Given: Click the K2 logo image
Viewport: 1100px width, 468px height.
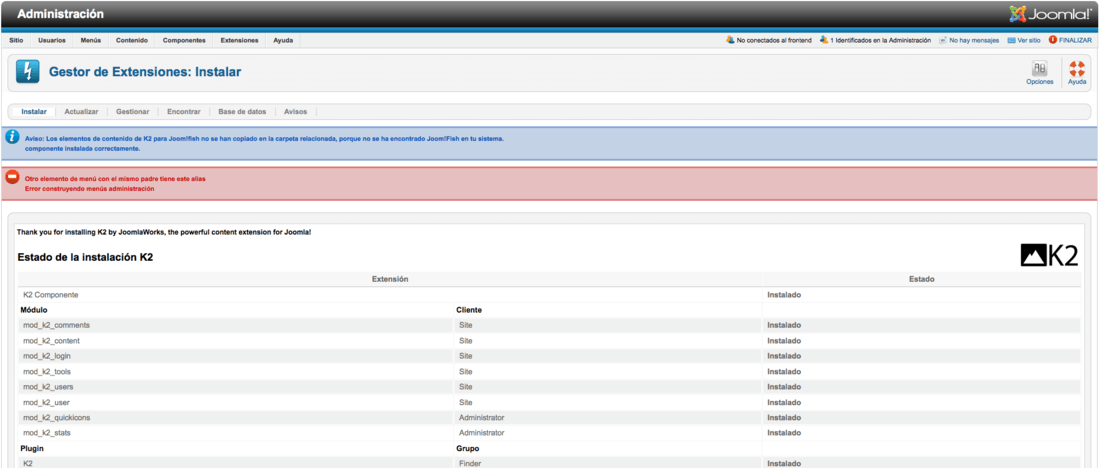Looking at the screenshot, I should (x=1049, y=255).
